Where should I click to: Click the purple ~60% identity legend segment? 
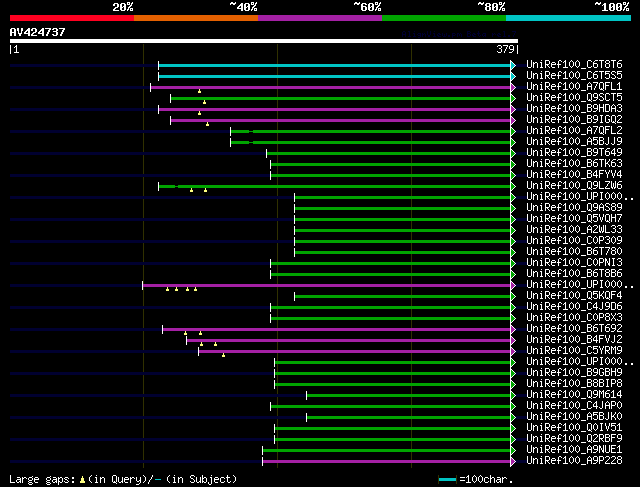[x=320, y=18]
